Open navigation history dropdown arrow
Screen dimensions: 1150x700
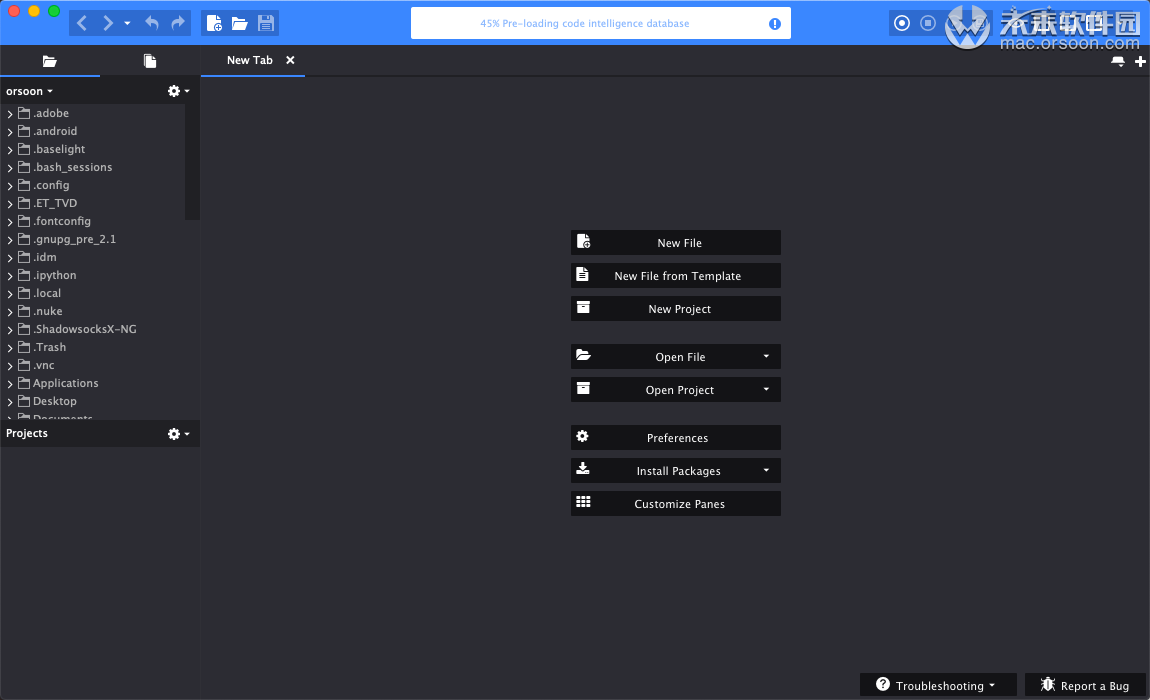[128, 23]
